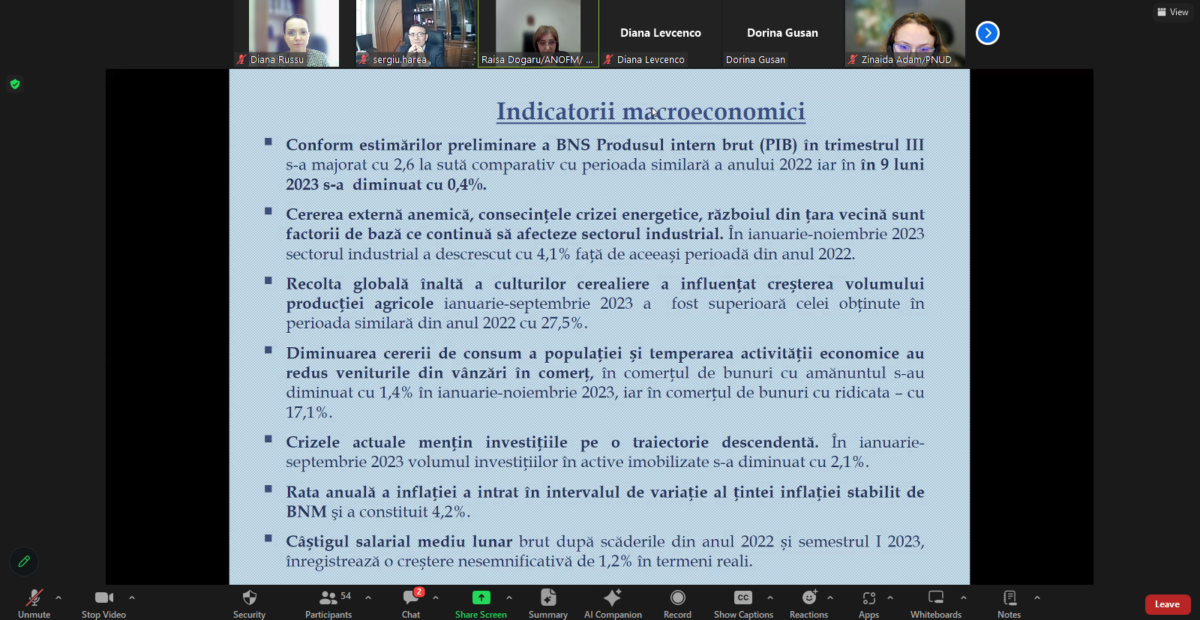Click the green annotation pencil icon
Image resolution: width=1200 pixels, height=620 pixels.
24,561
